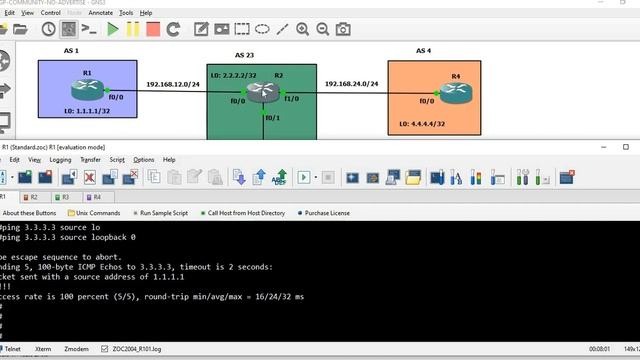Select router R4 in the topology
This screenshot has width=640, height=360.
click(456, 93)
